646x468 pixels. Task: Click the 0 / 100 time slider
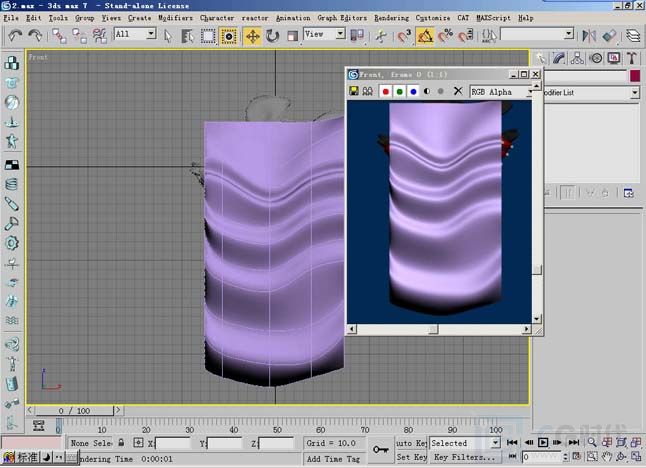click(x=74, y=411)
